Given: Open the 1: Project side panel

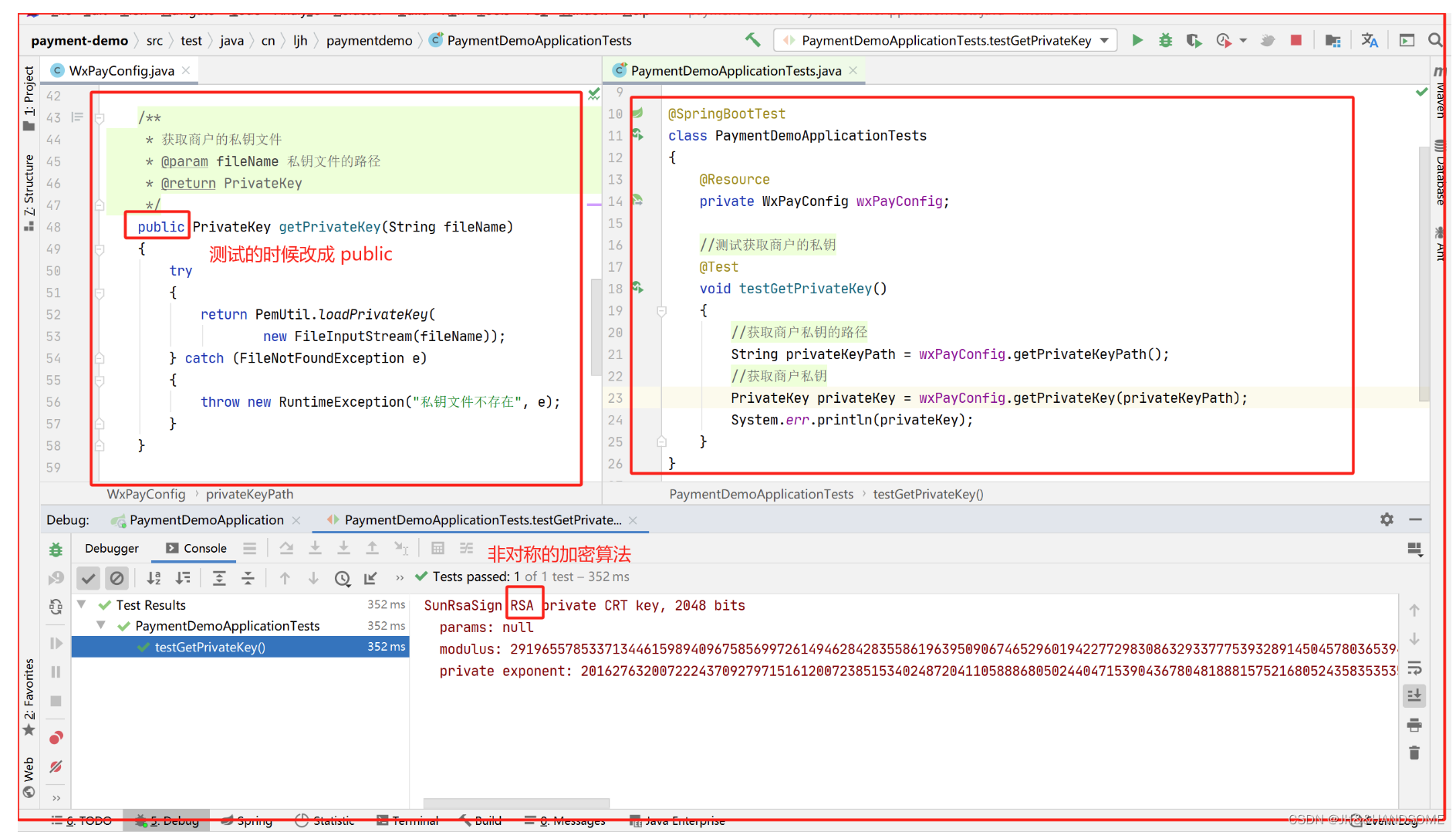Looking at the screenshot, I should point(29,97).
